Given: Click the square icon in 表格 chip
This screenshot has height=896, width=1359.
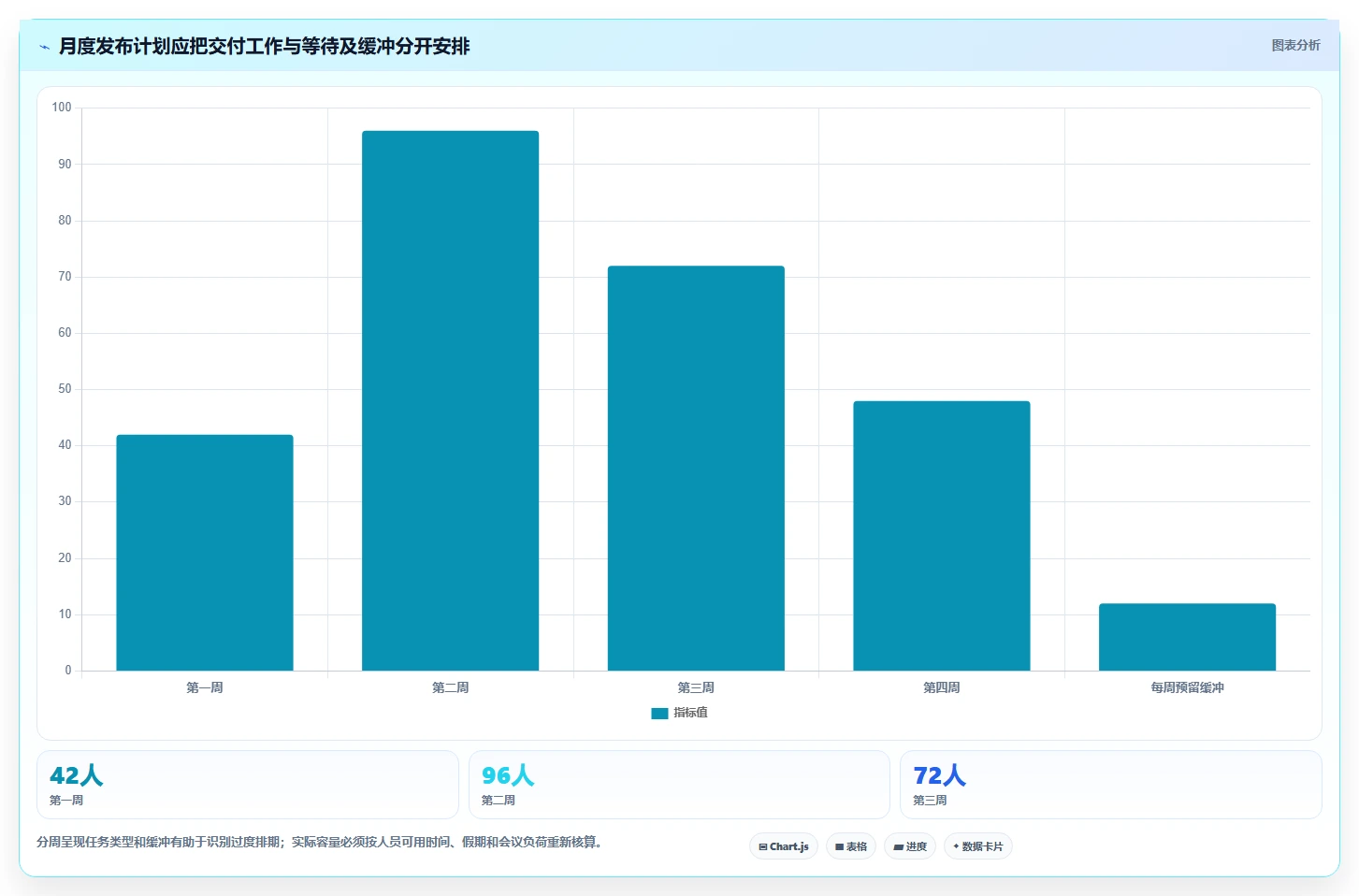Looking at the screenshot, I should pos(840,847).
